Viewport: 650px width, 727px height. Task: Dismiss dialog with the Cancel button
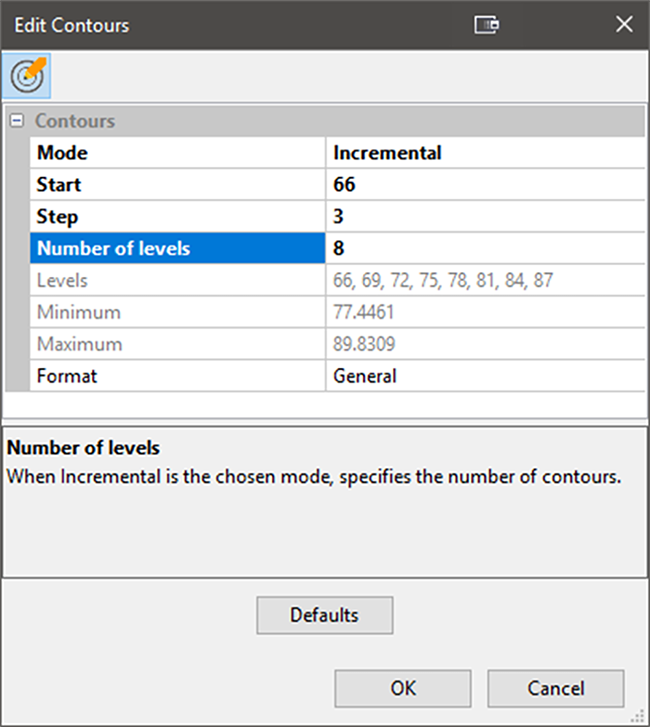(x=555, y=688)
